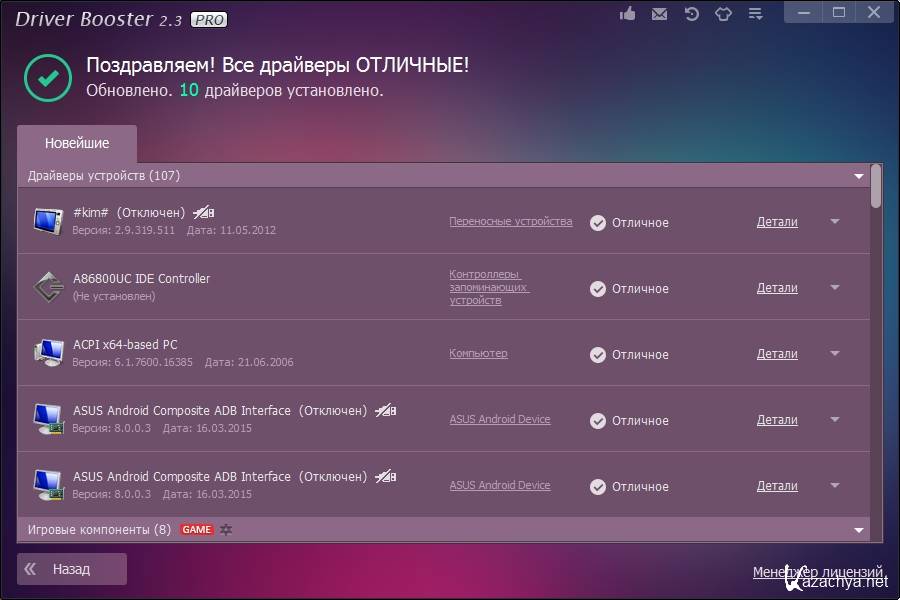Image resolution: width=900 pixels, height=600 pixels.
Task: Open the restore/rescue history icon
Action: tap(691, 14)
